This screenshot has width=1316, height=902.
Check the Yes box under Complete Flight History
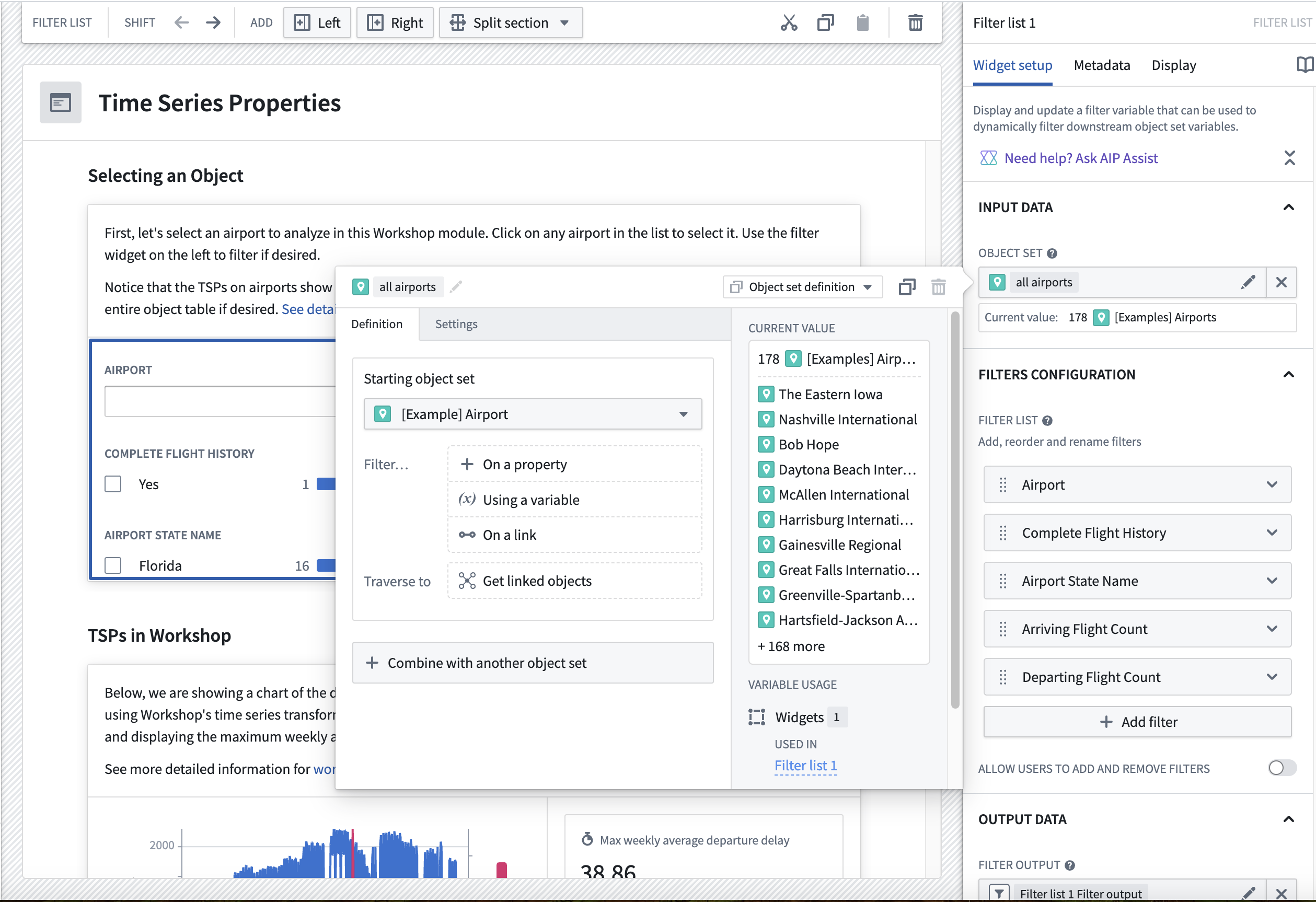pos(113,484)
